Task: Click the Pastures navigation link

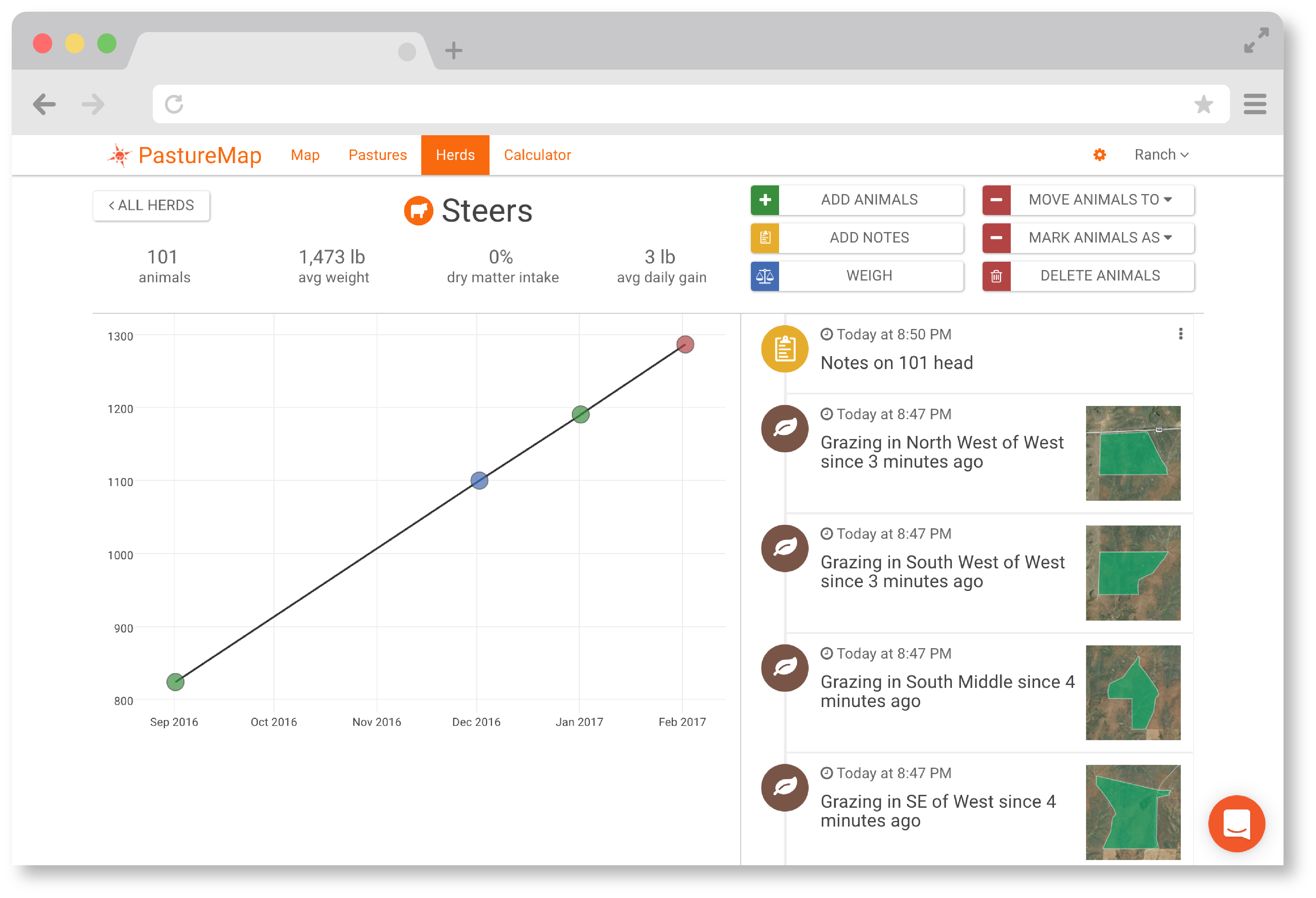Action: coord(378,155)
